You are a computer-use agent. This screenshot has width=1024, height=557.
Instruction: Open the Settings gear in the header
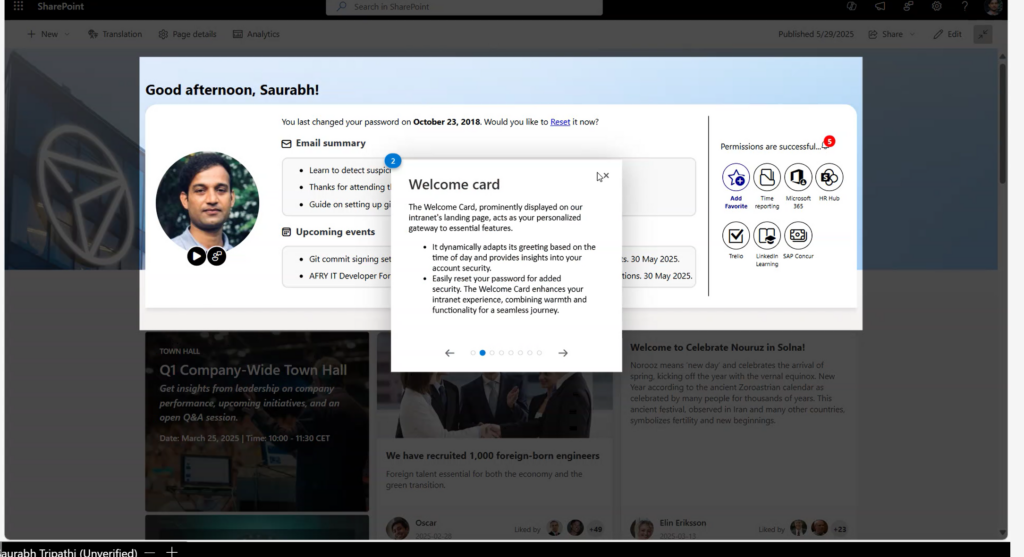[x=936, y=7]
